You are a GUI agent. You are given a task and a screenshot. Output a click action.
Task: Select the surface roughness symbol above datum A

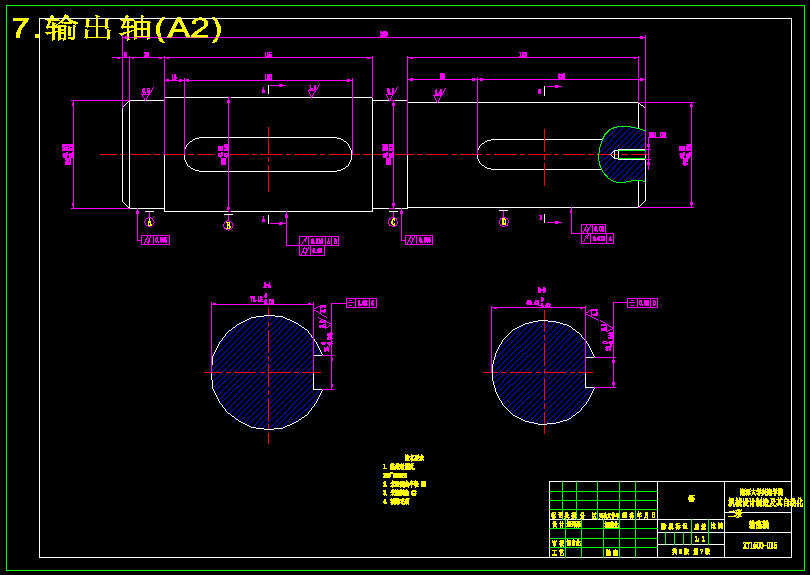pos(147,93)
